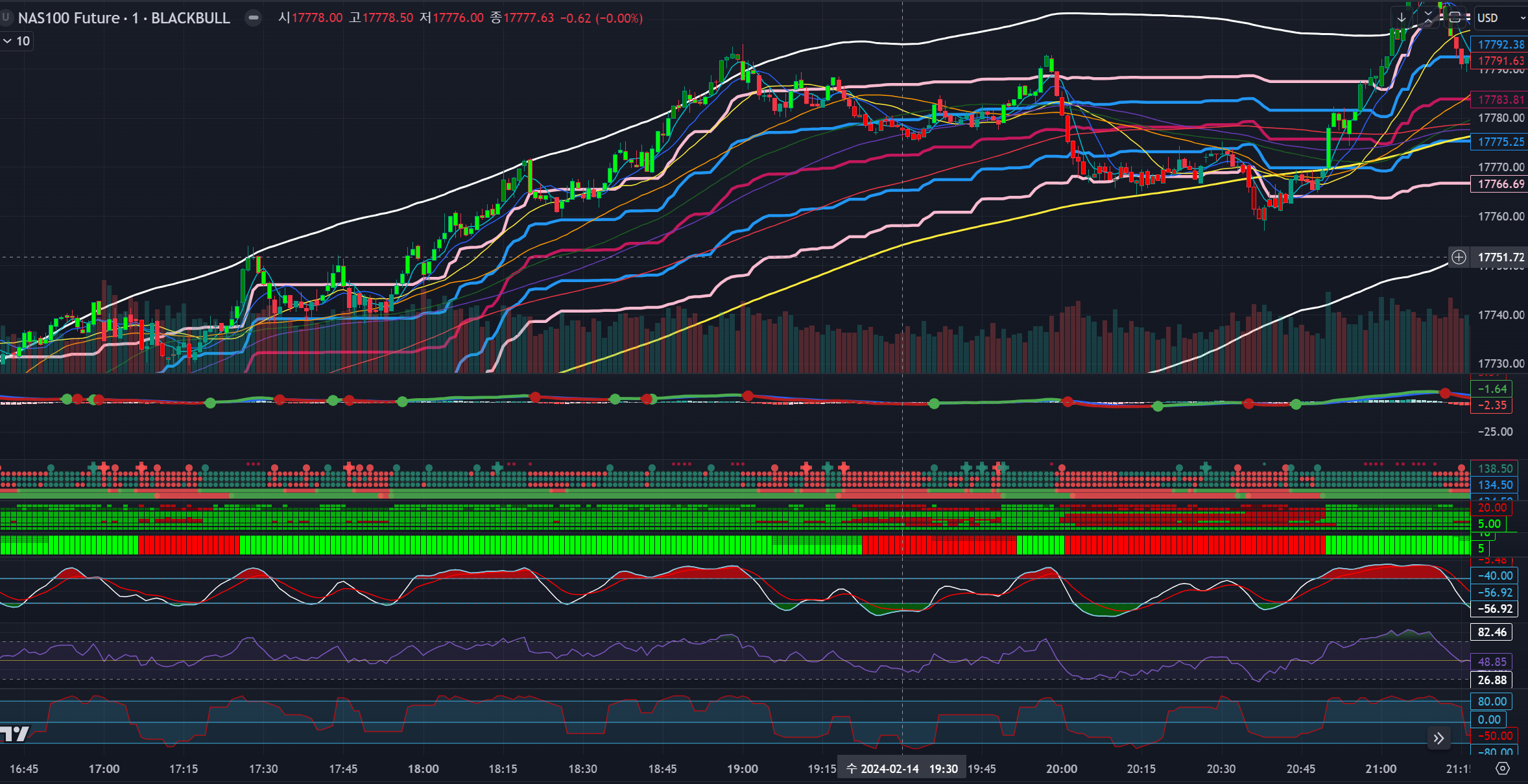Click the 17792.38 blue price label
The width and height of the screenshot is (1528, 784).
coord(1500,44)
